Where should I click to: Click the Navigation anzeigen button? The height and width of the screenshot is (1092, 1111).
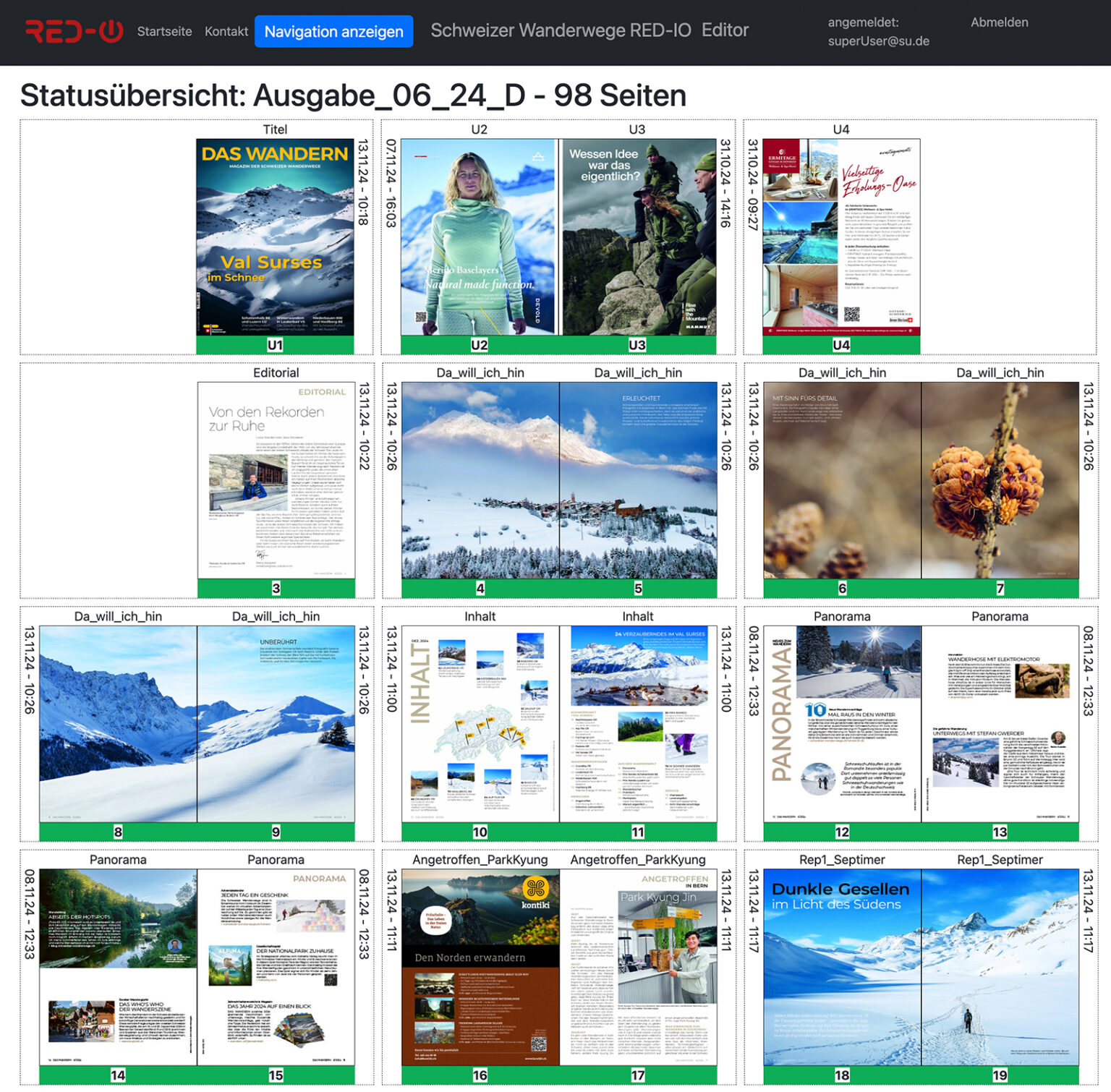coord(333,31)
